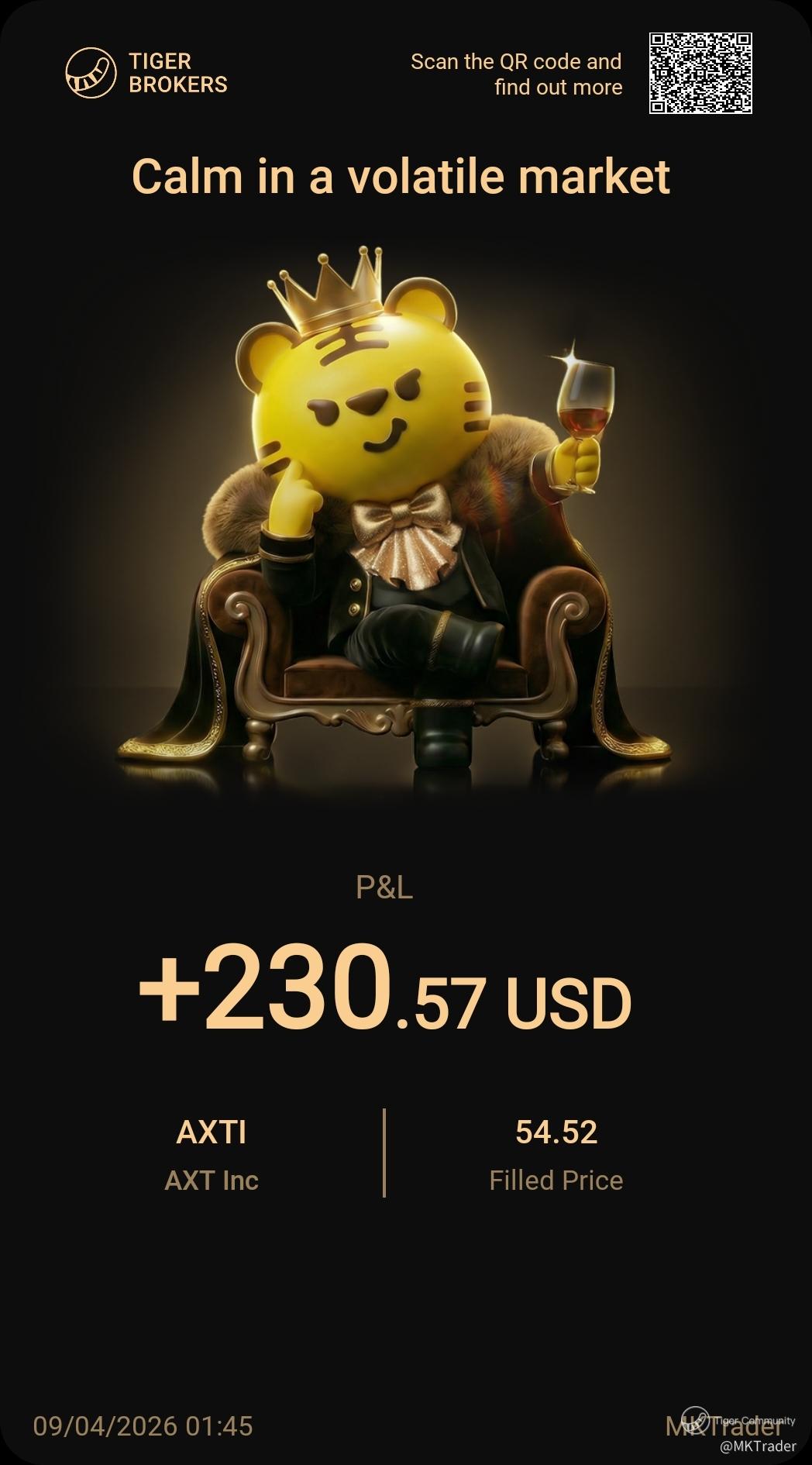Tap the 'Calm in a volatile market' headline
Image resolution: width=812 pixels, height=1465 pixels.
(x=401, y=176)
